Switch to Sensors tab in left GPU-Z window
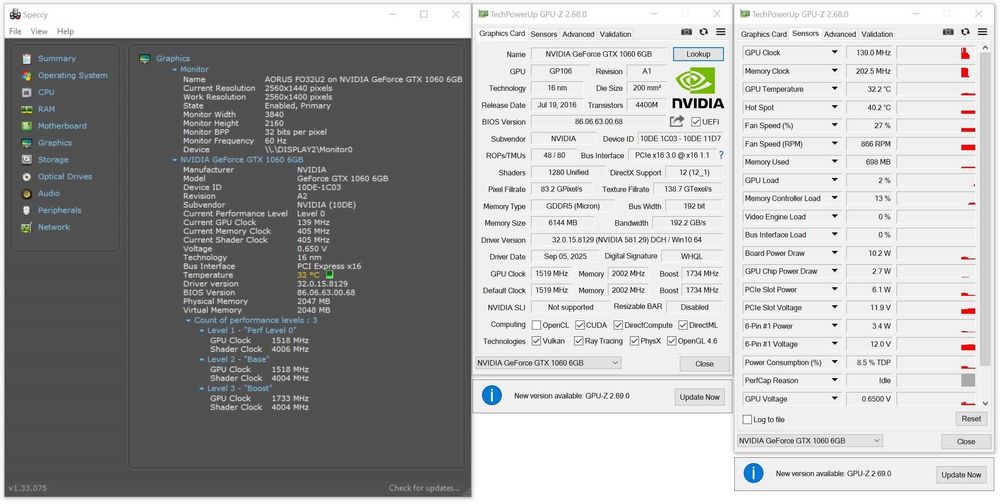Image resolution: width=1000 pixels, height=504 pixels. point(543,34)
